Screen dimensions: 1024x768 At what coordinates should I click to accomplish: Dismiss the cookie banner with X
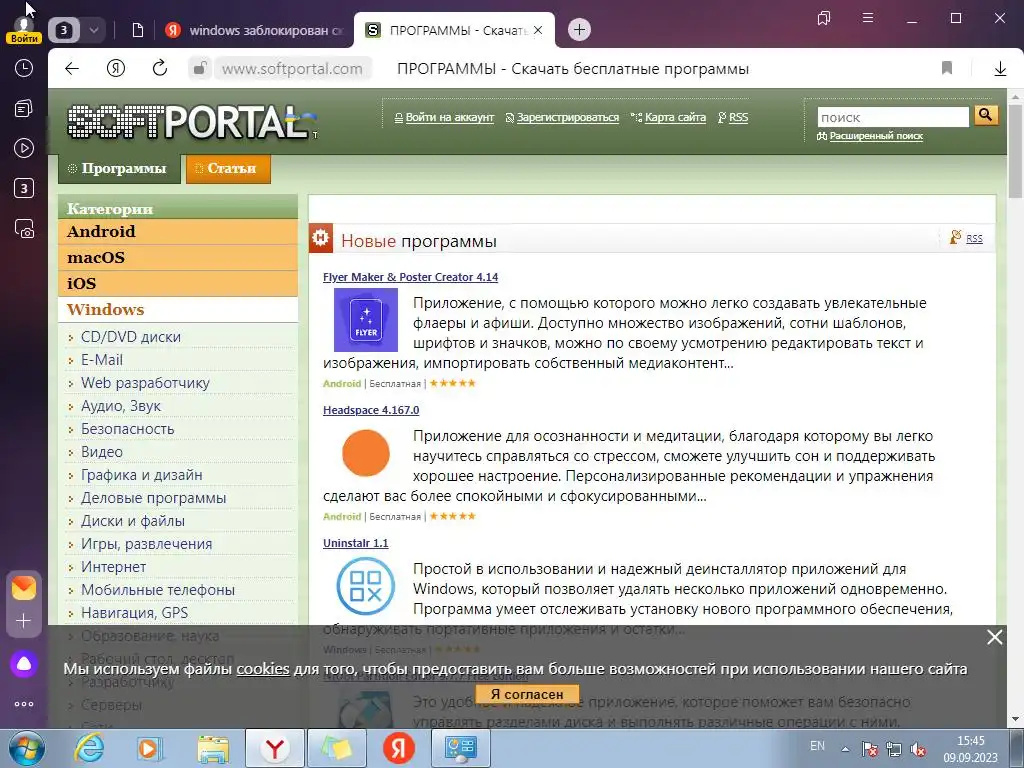[994, 637]
